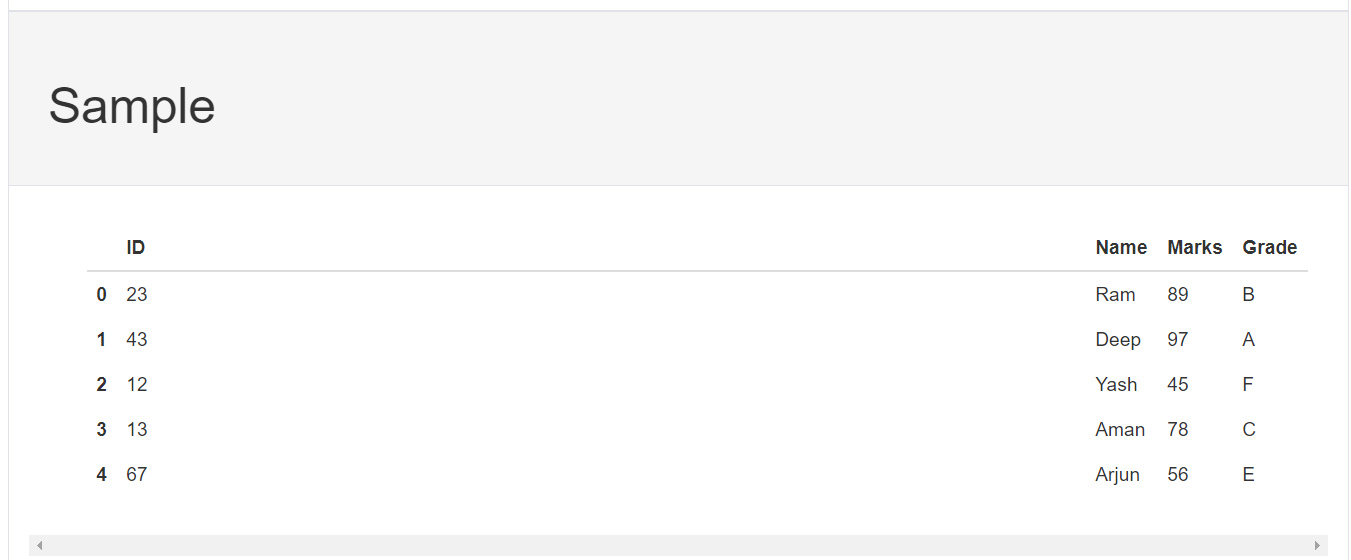Select the name cell Ram
The width and height of the screenshot is (1351, 560).
1115,295
